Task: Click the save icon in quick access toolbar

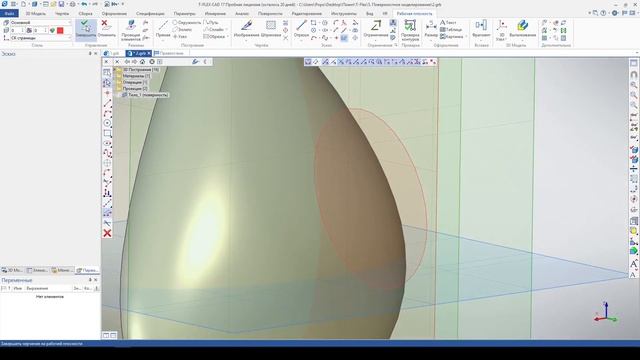Action: (x=61, y=4)
